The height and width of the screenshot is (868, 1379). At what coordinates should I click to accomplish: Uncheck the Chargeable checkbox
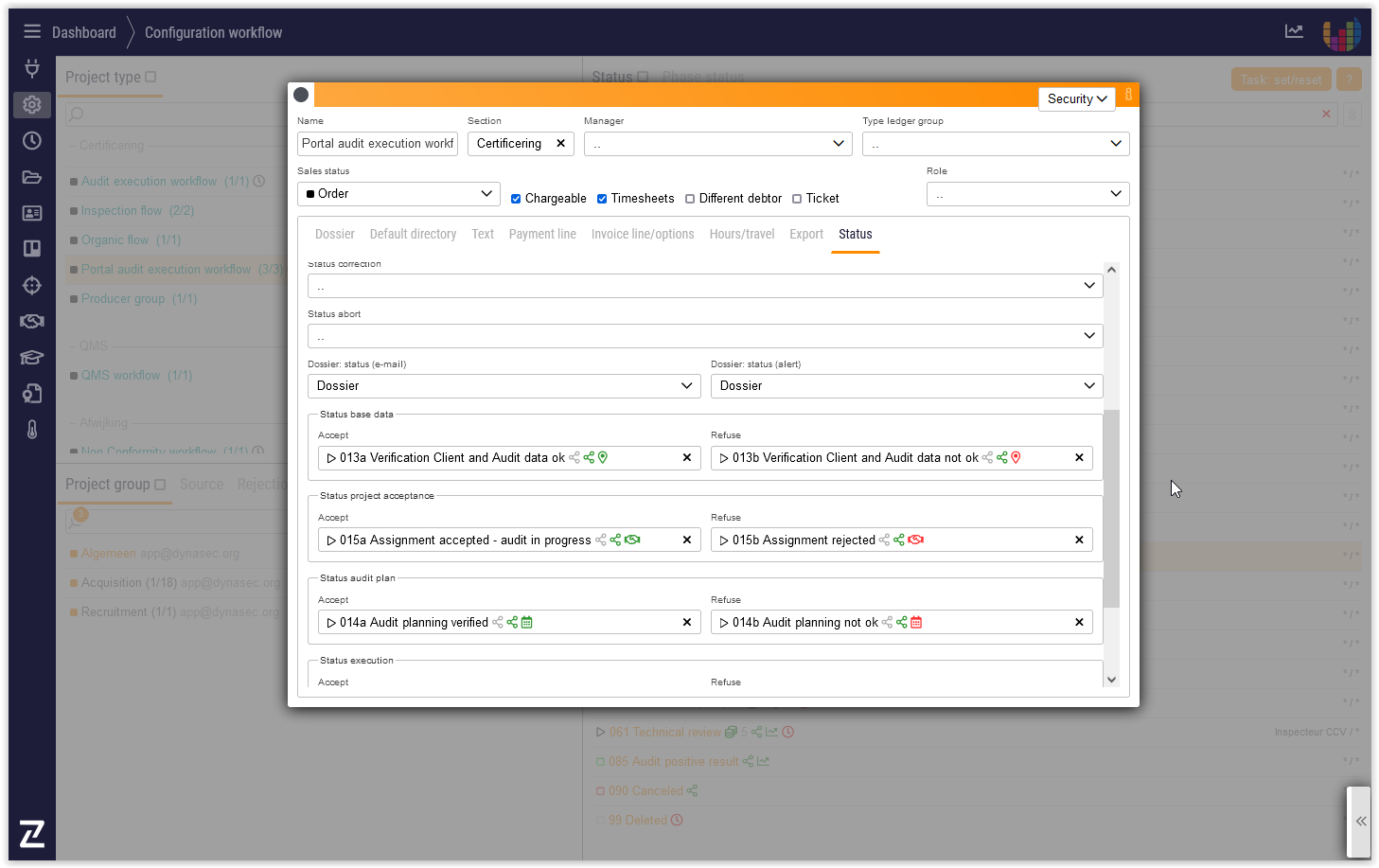click(516, 199)
